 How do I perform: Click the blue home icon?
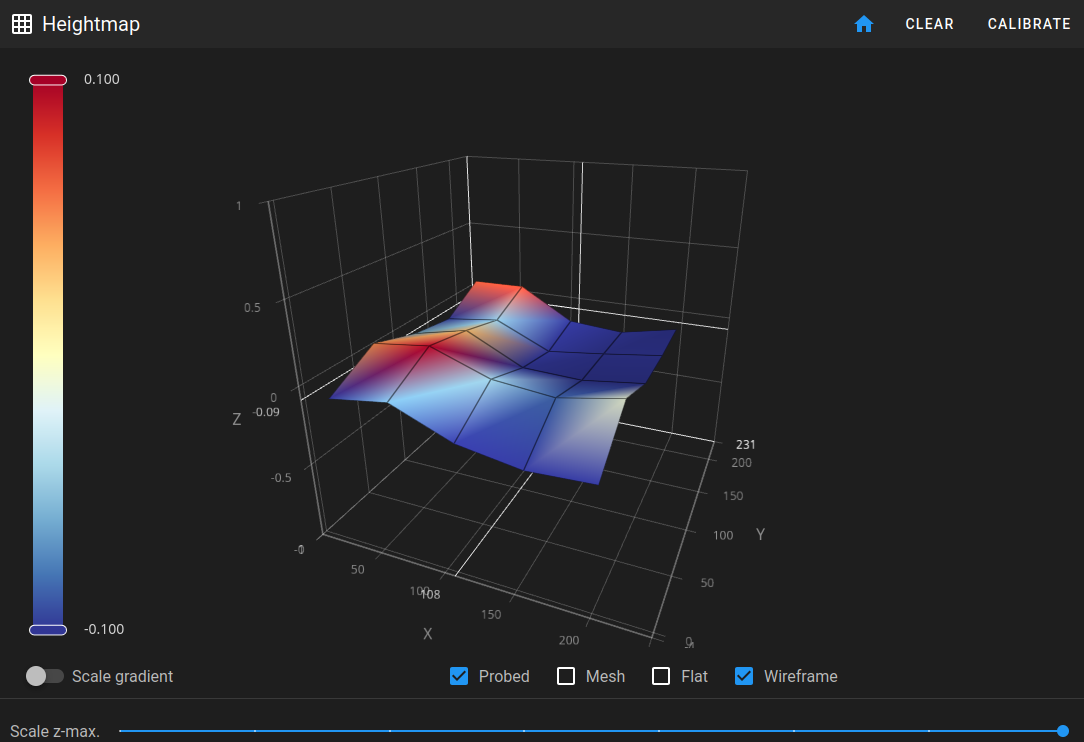[863, 24]
